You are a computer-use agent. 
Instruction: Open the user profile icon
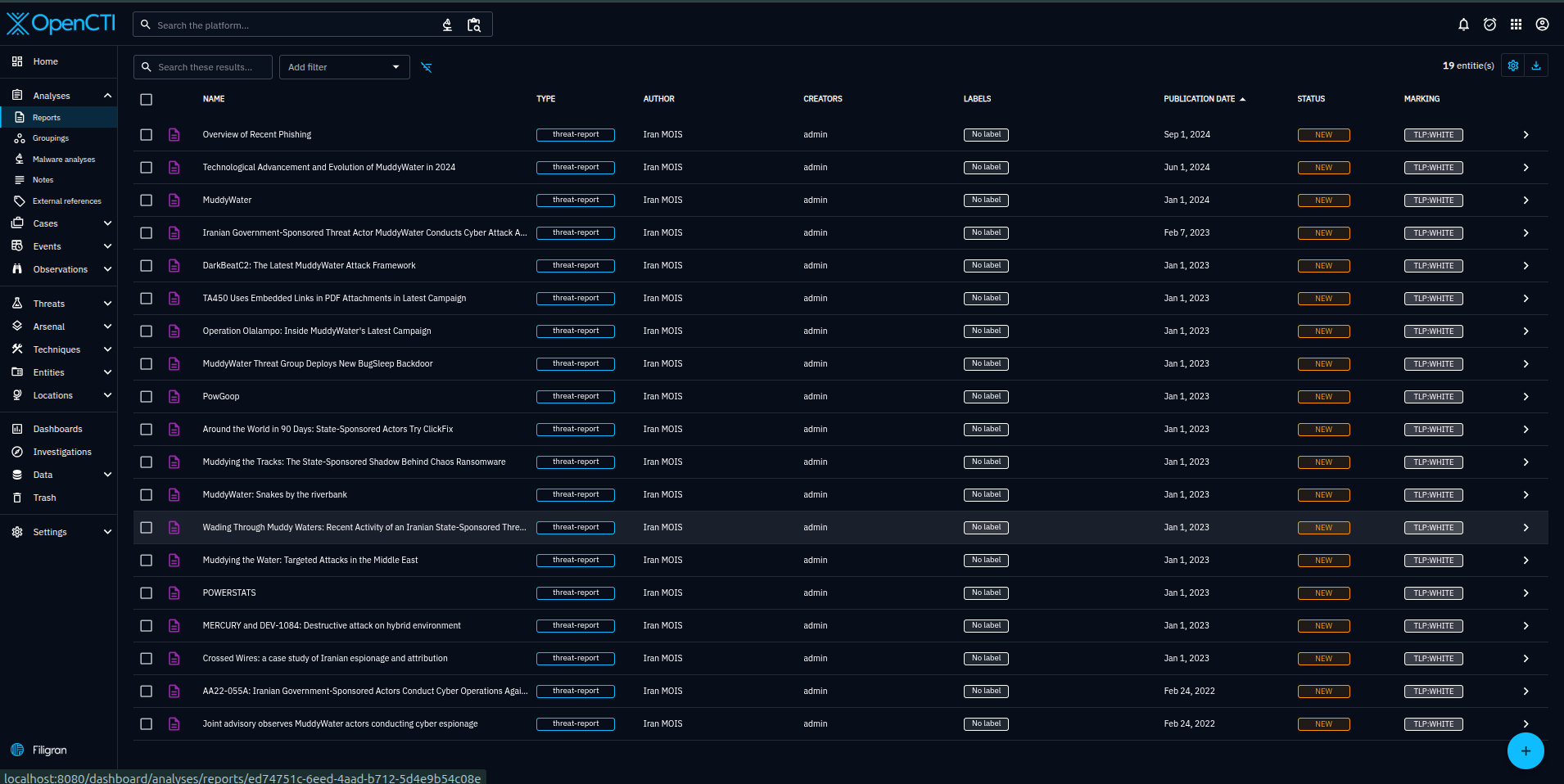point(1542,25)
